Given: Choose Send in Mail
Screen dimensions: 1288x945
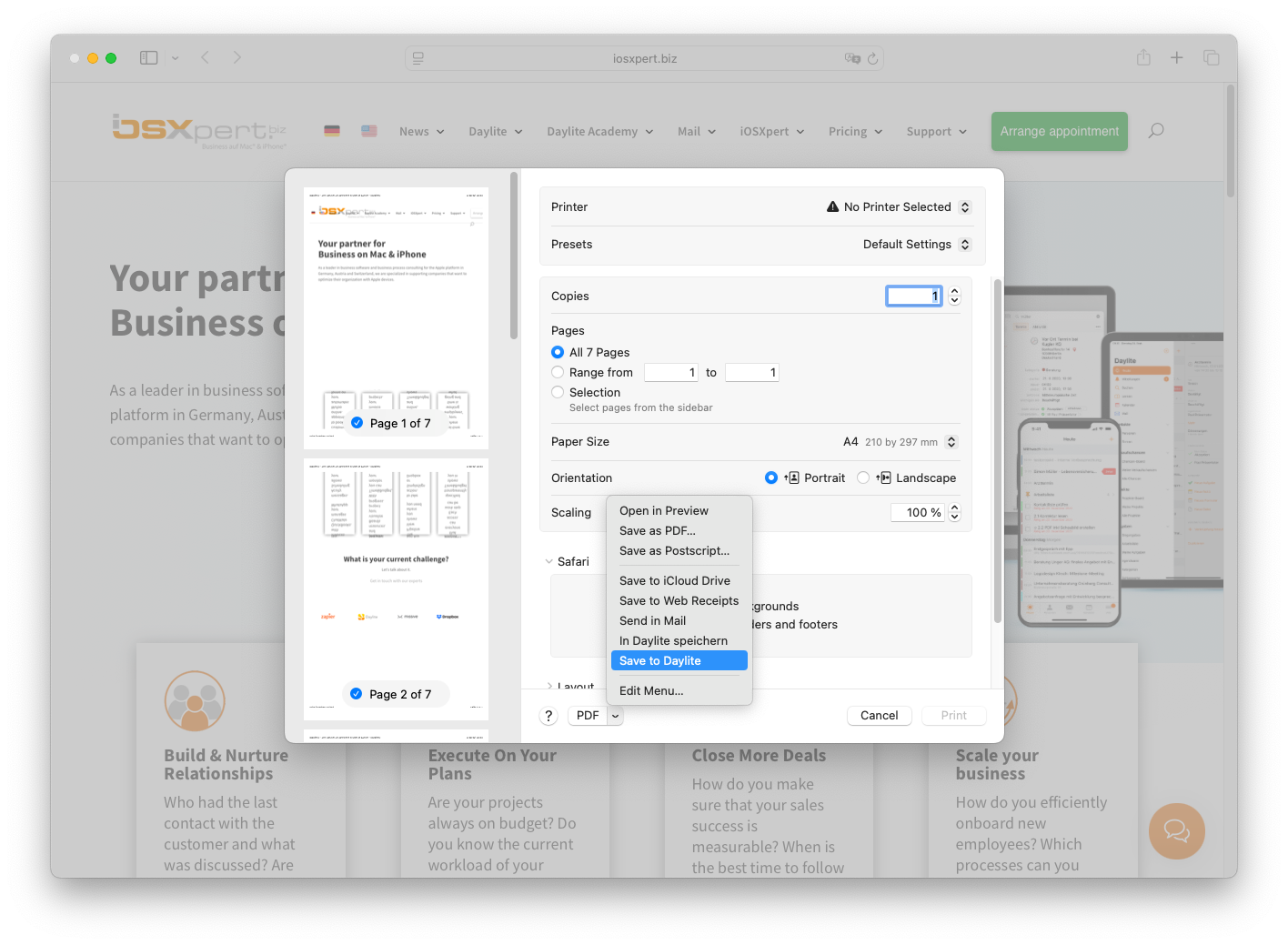Looking at the screenshot, I should (679, 621).
